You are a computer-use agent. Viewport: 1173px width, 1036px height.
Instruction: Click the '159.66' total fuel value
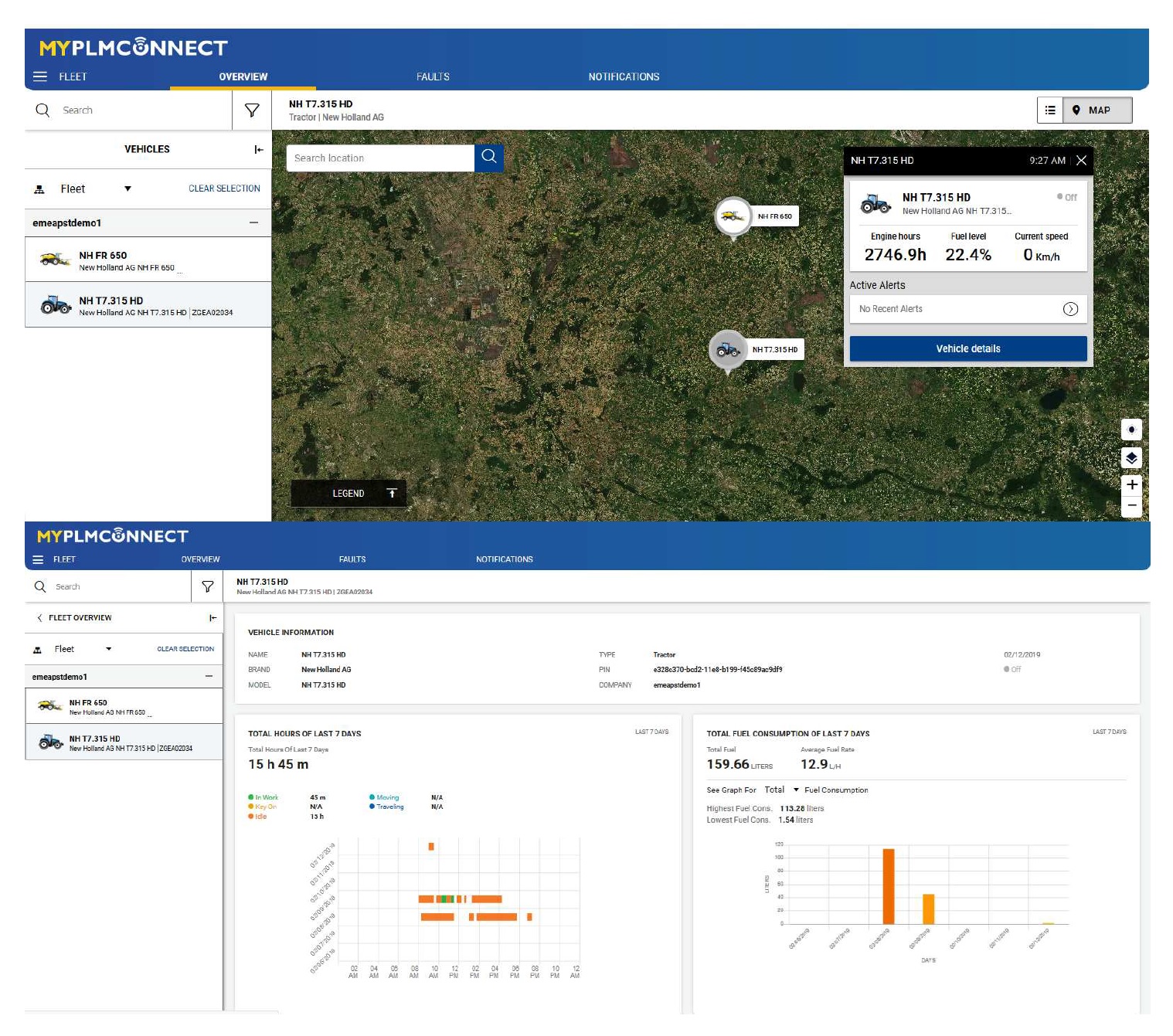tap(728, 764)
